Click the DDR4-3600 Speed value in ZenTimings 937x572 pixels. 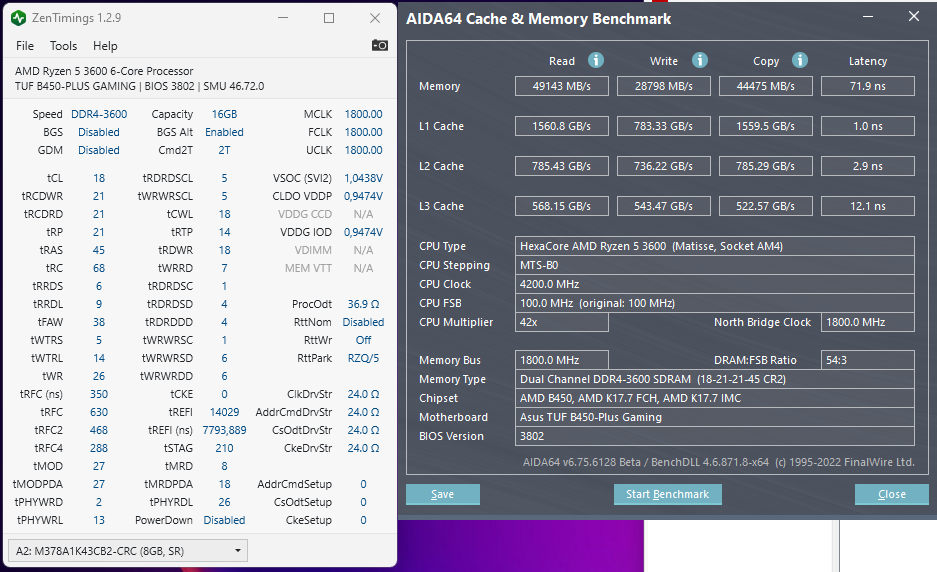tap(99, 114)
